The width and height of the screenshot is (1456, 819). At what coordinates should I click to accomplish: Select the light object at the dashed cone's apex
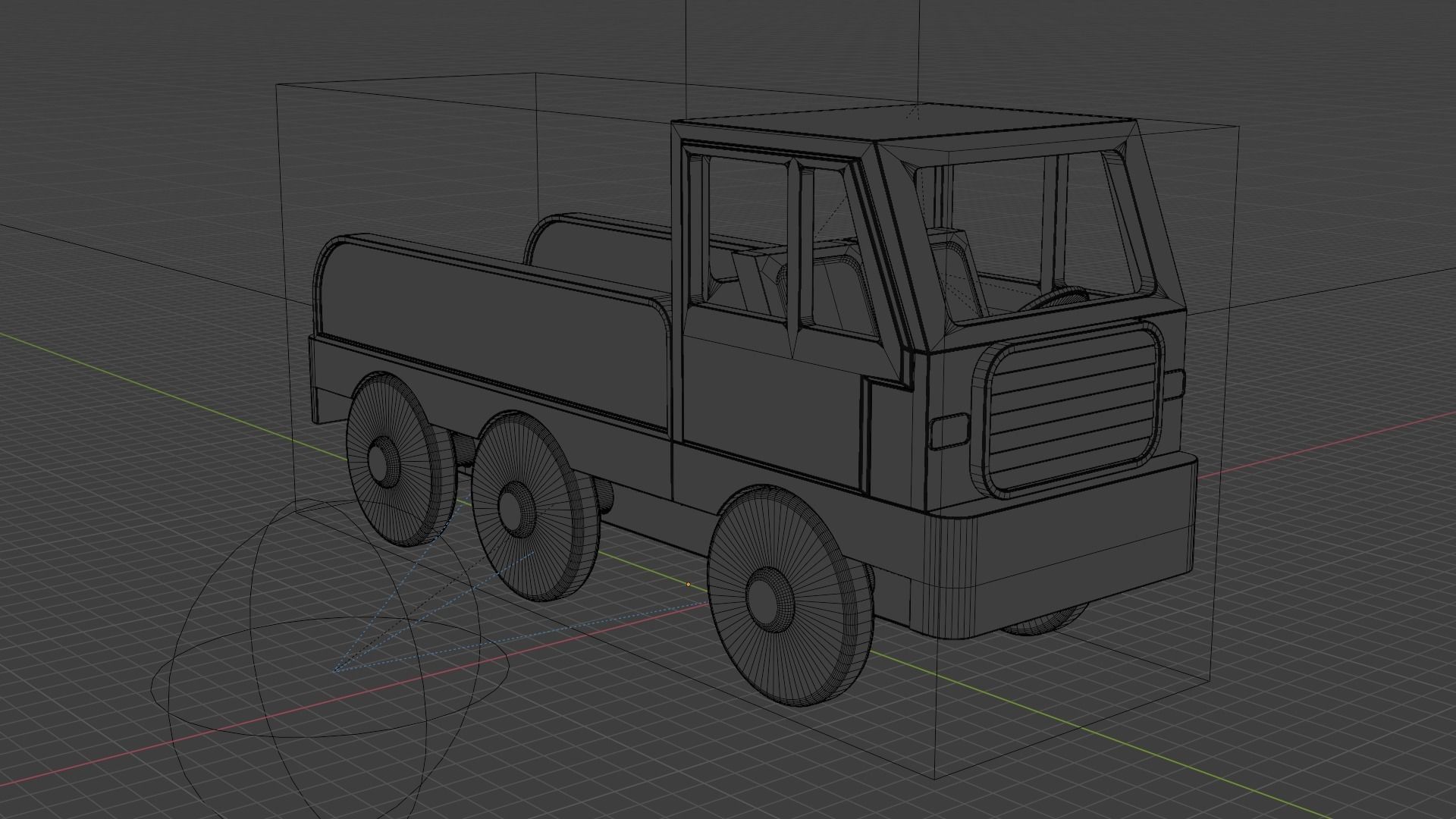pyautogui.click(x=334, y=670)
